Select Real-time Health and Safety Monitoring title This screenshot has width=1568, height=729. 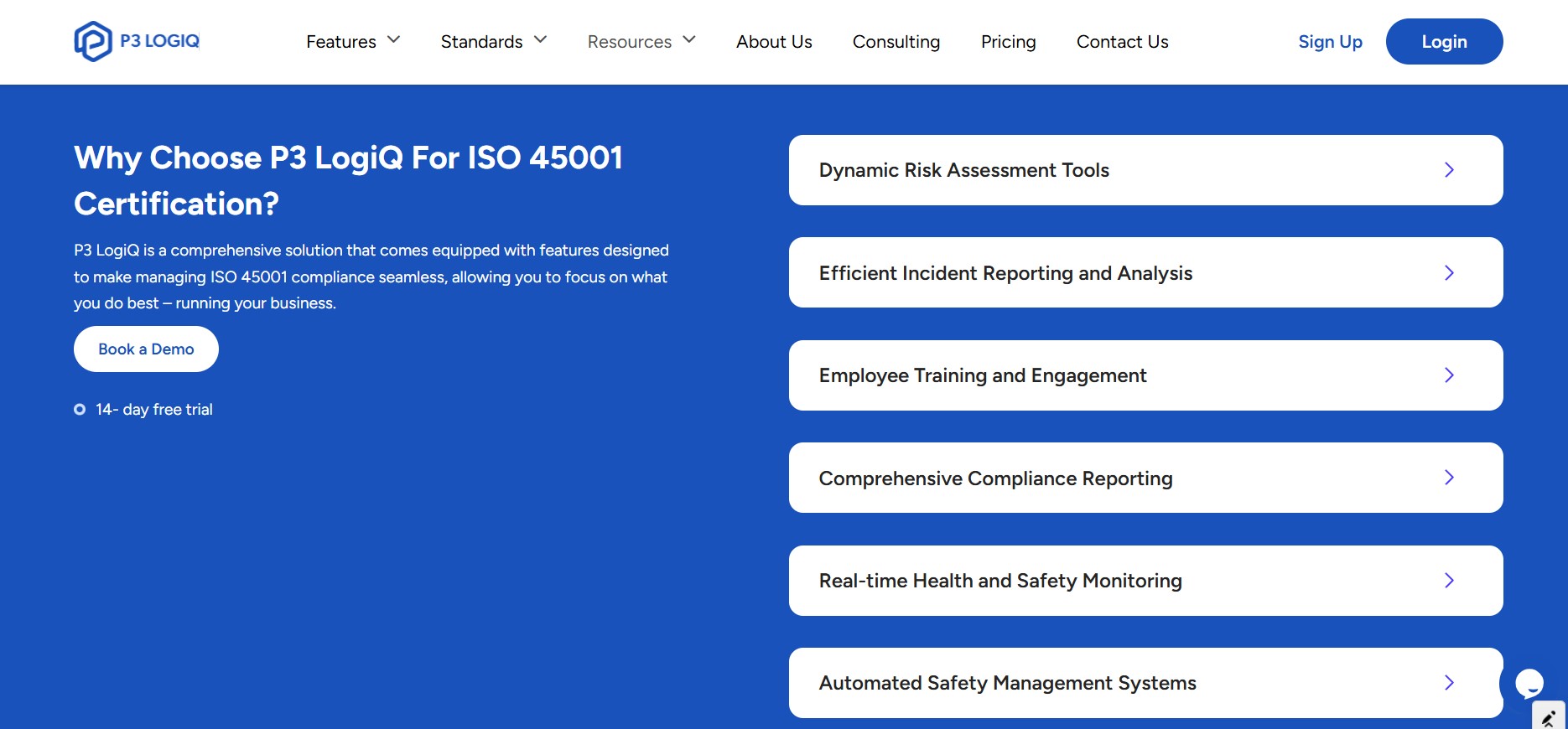click(1000, 581)
